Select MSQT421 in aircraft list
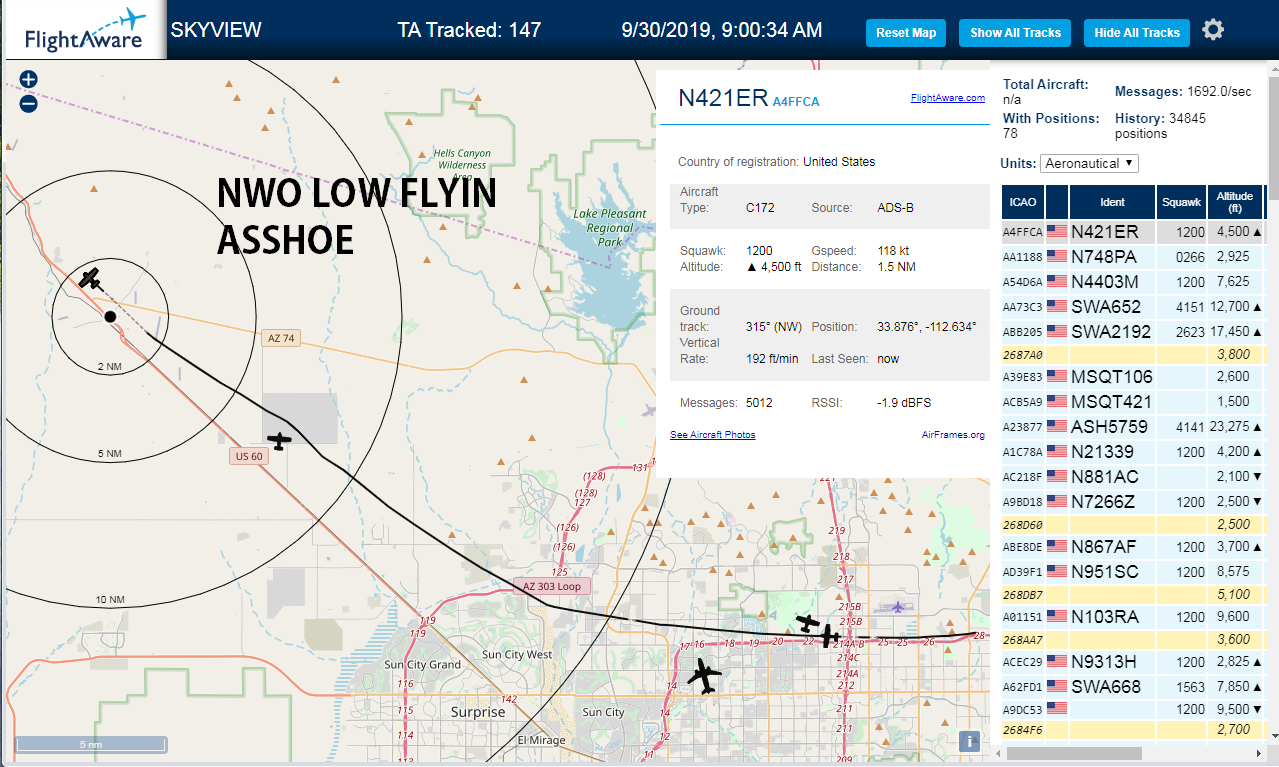The height and width of the screenshot is (767, 1279). [1134, 401]
